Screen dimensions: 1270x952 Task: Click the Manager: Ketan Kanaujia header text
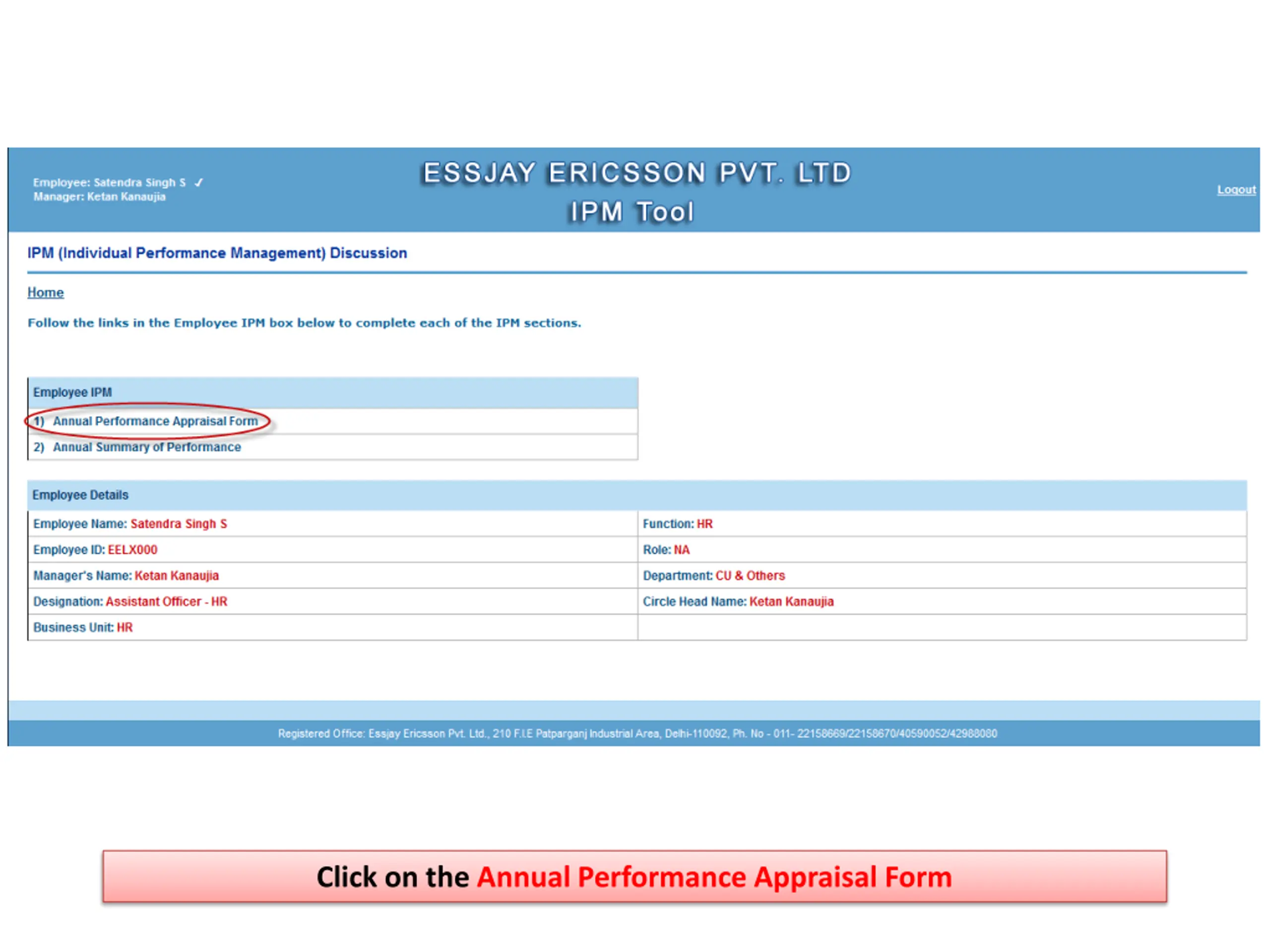(99, 197)
